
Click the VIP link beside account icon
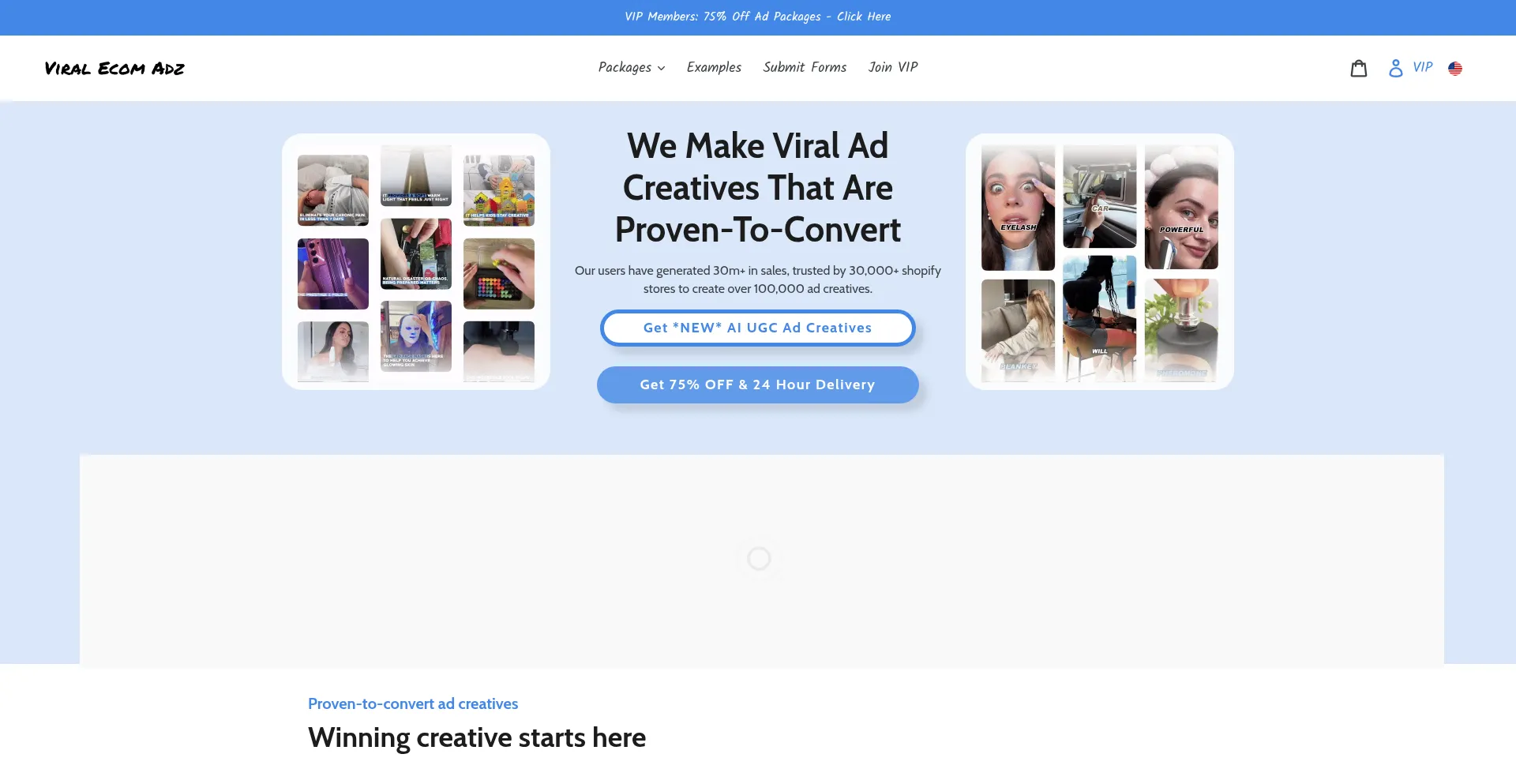(x=1422, y=68)
